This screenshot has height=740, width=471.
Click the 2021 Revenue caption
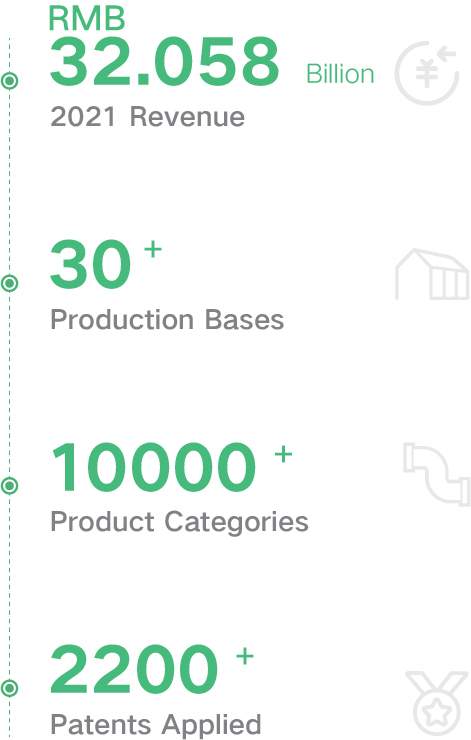click(147, 117)
